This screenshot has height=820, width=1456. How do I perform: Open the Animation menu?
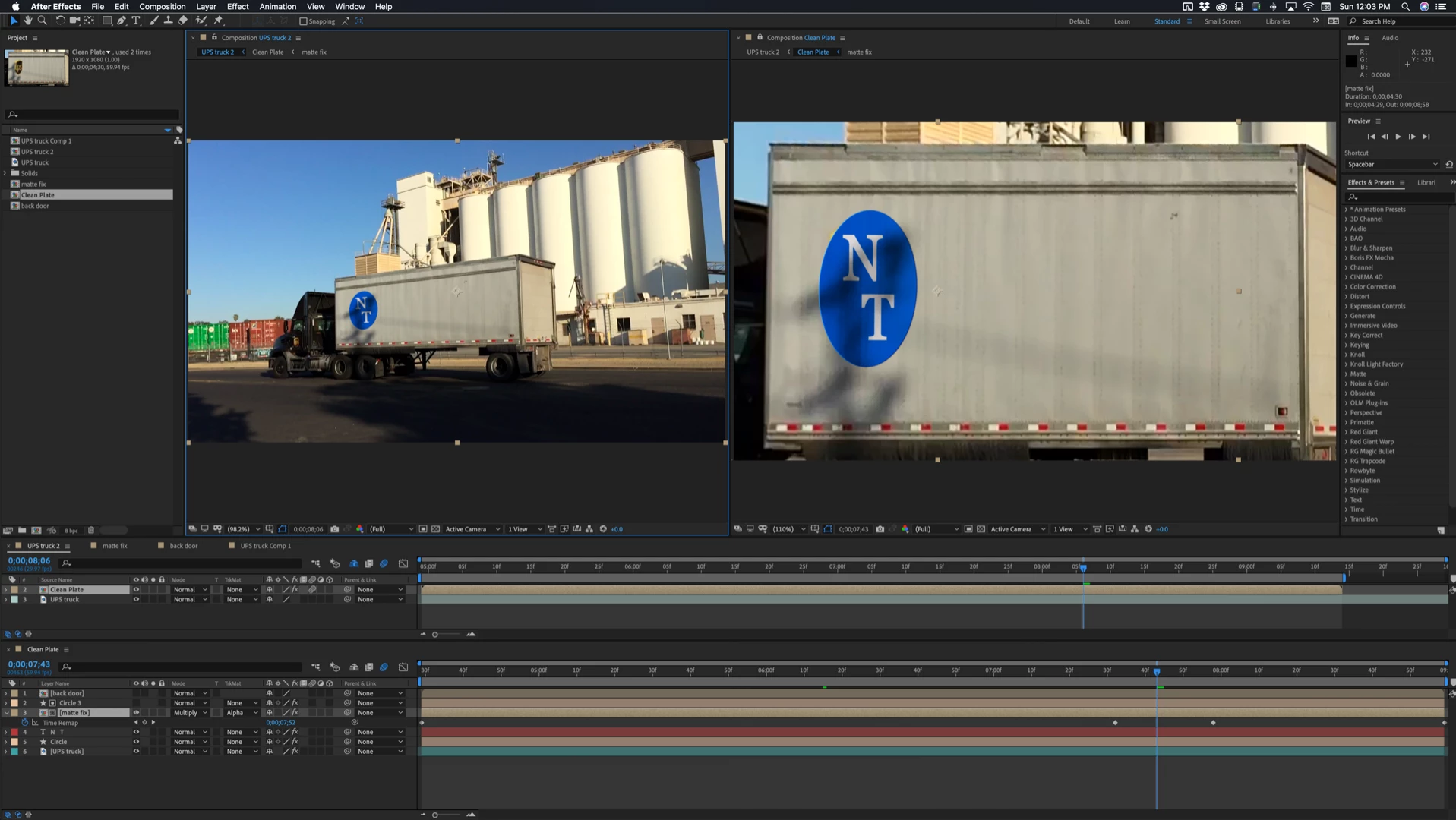coord(278,6)
